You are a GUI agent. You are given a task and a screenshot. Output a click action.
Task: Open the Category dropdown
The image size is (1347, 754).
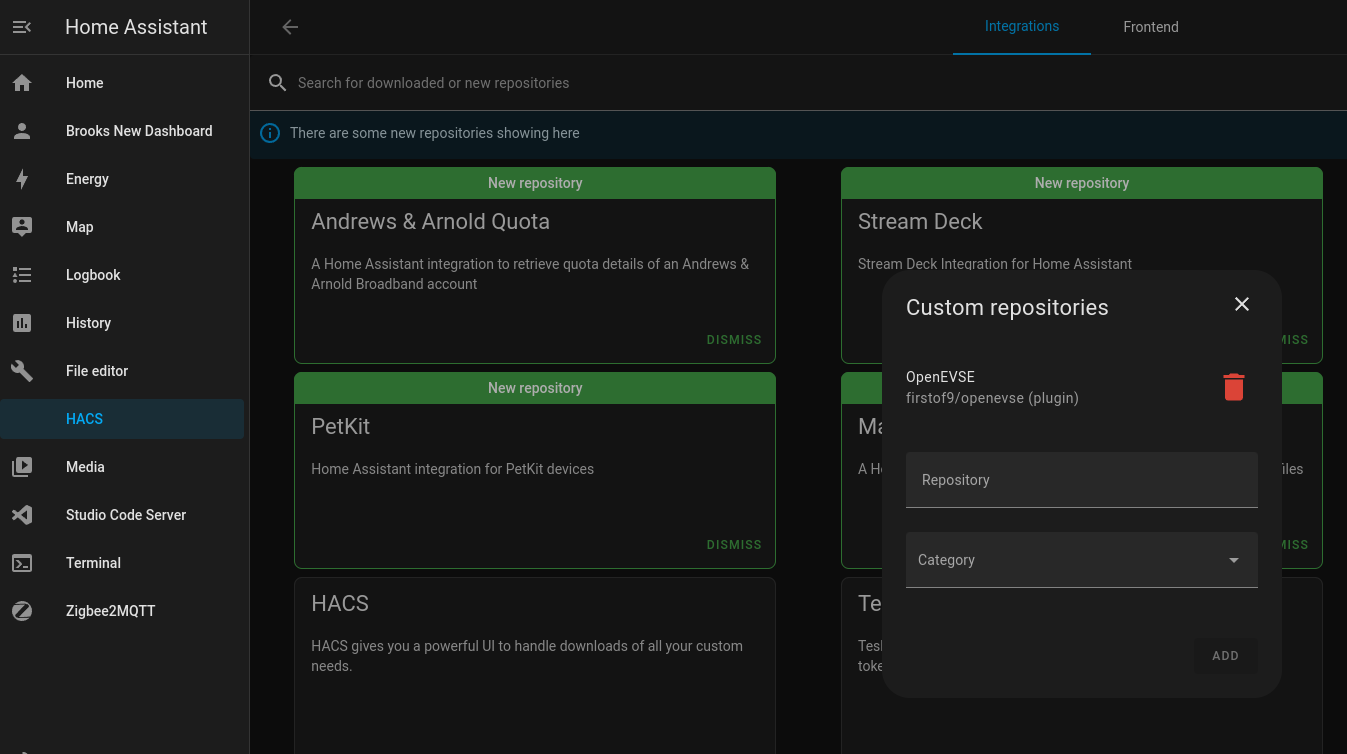coord(1082,560)
